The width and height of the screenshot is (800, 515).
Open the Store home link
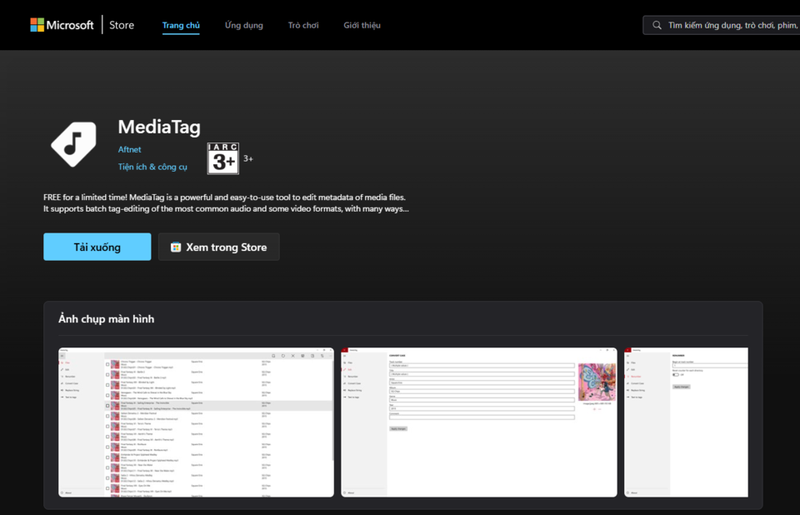(121, 25)
